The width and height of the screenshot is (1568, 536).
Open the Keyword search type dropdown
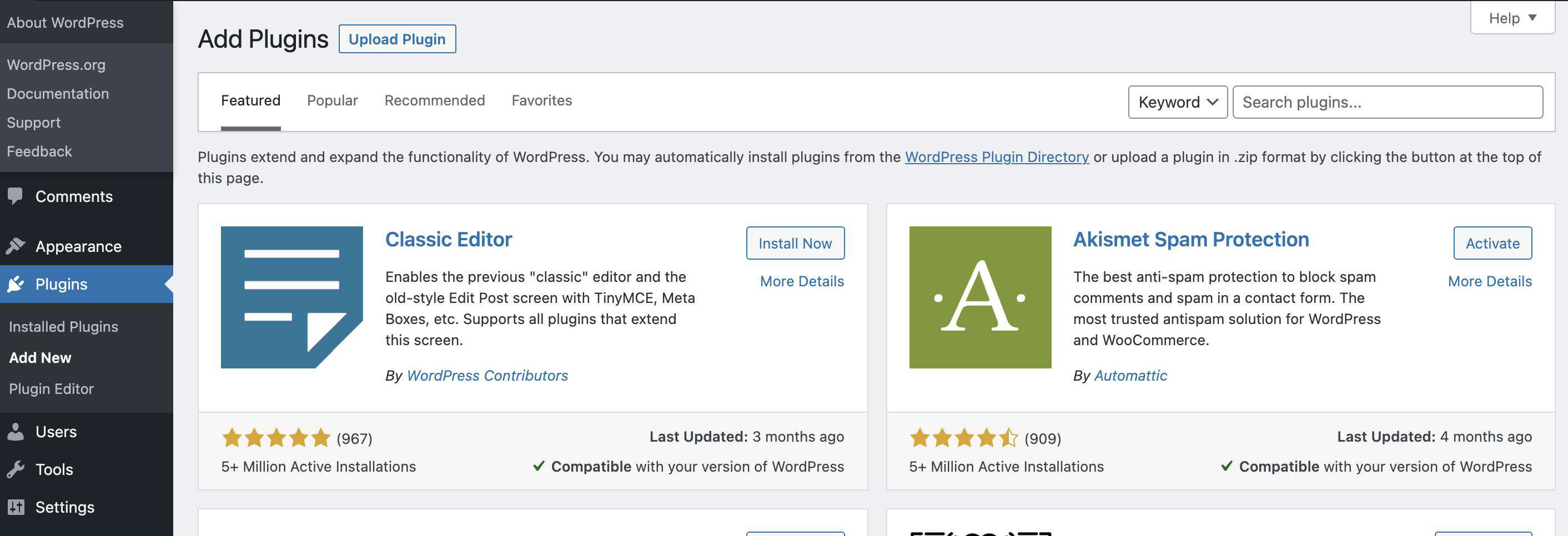click(x=1177, y=102)
